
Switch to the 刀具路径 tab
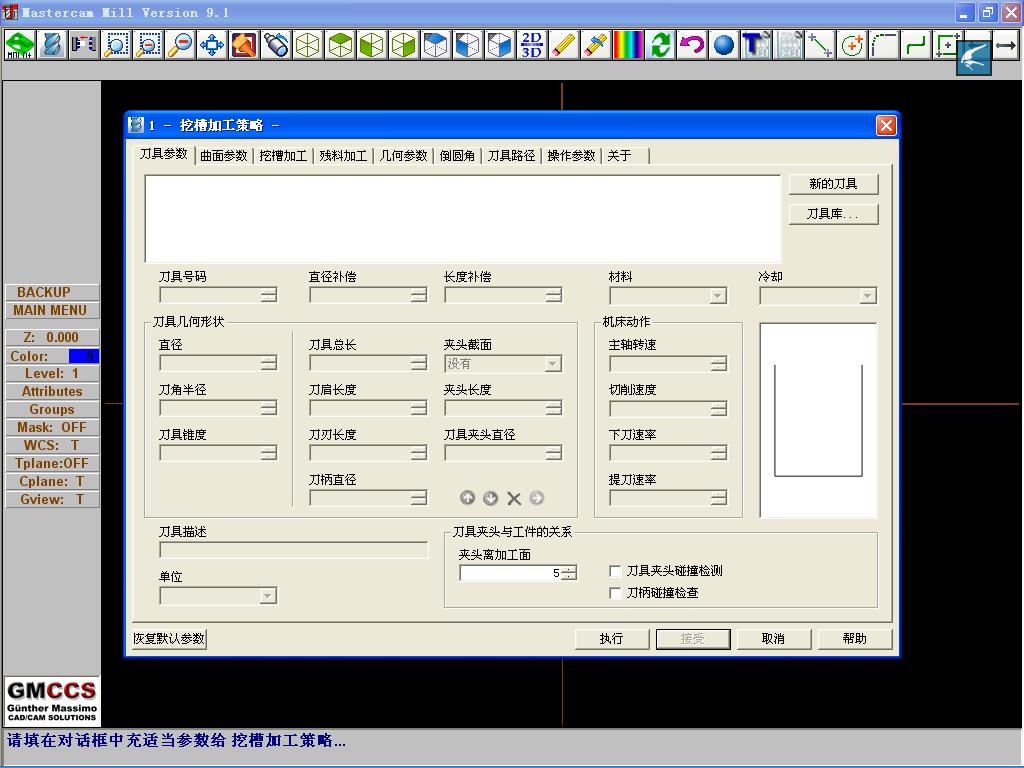(511, 155)
